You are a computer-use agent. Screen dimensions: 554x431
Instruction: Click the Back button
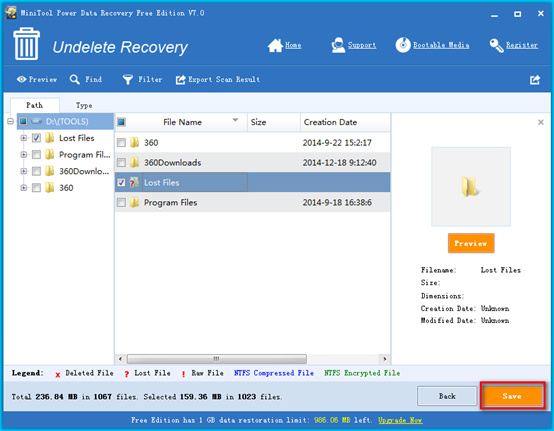coord(447,396)
